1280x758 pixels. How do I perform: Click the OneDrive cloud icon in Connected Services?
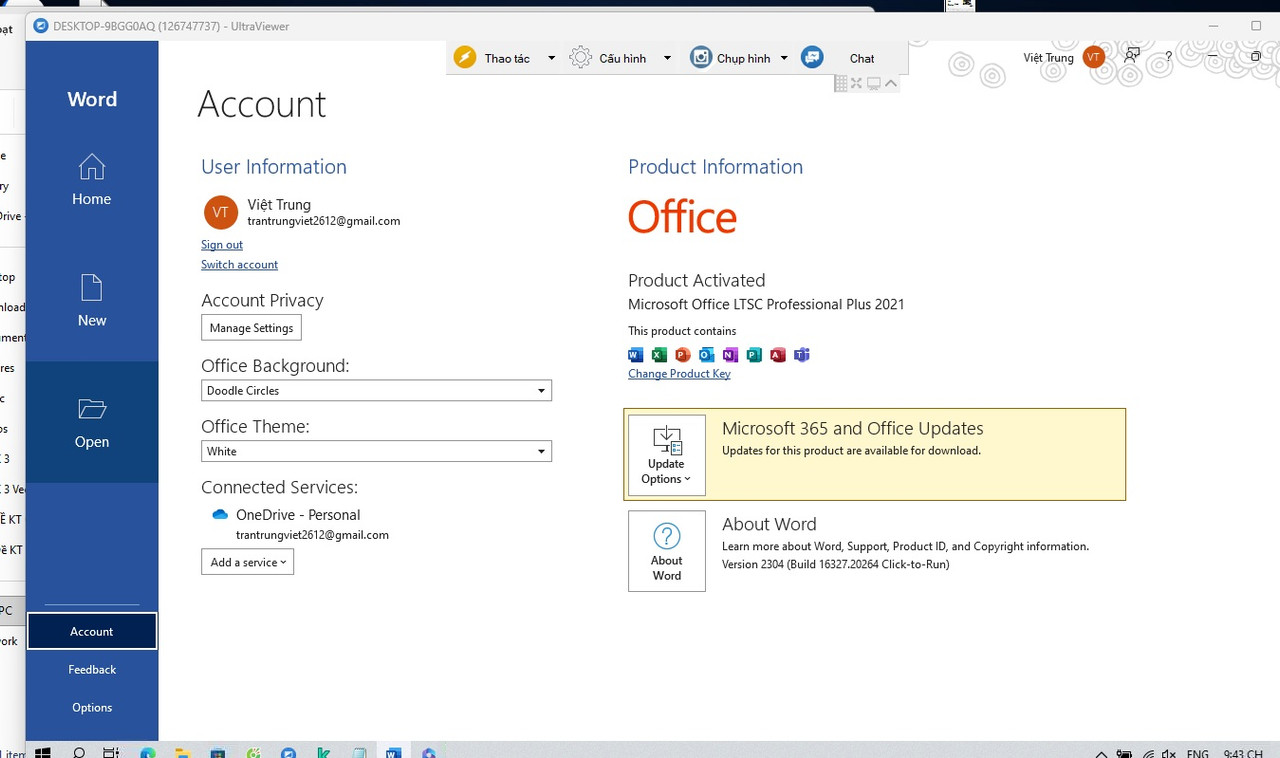pos(220,515)
